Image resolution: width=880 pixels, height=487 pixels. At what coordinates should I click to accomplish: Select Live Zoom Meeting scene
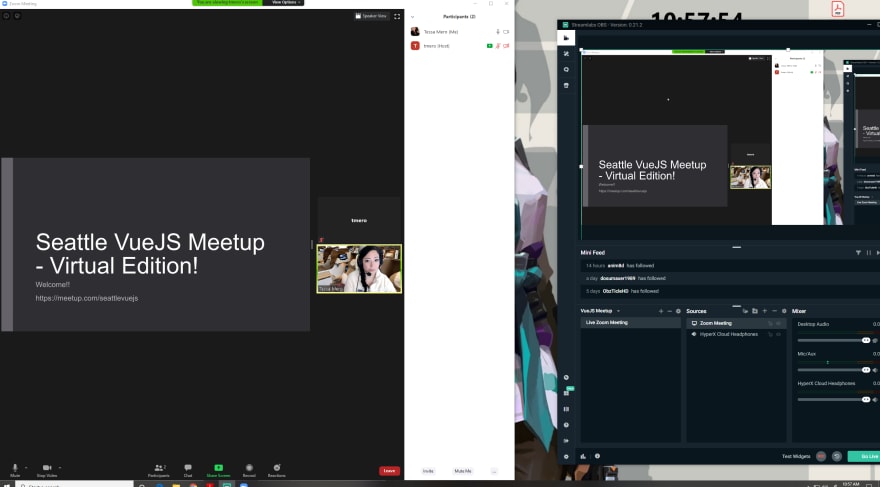(x=630, y=323)
